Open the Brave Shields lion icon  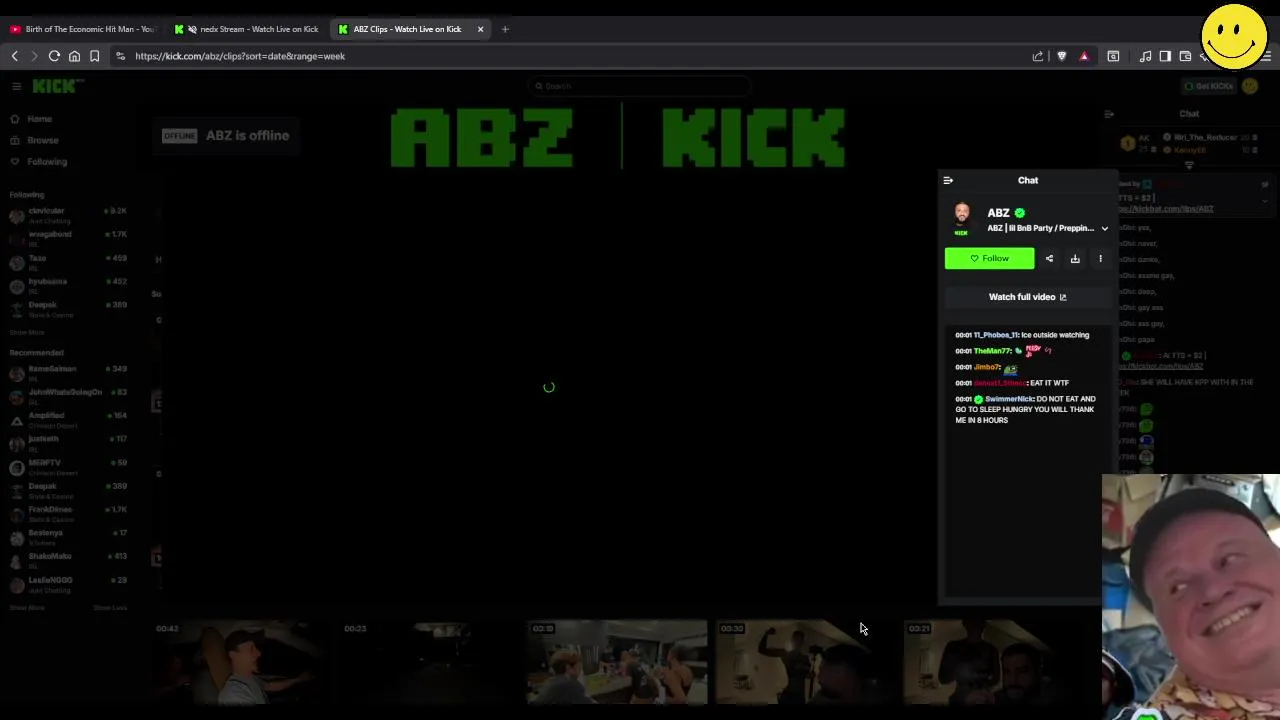click(x=1062, y=56)
